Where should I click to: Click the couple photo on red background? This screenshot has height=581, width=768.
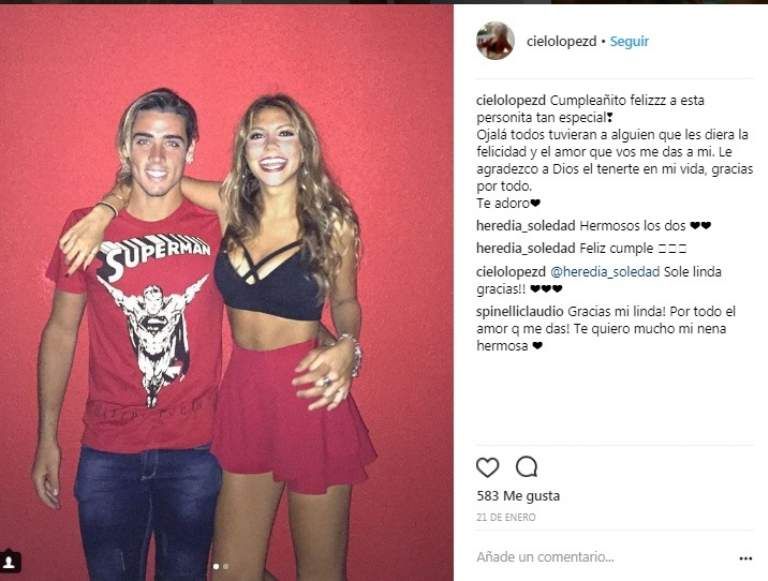point(226,292)
